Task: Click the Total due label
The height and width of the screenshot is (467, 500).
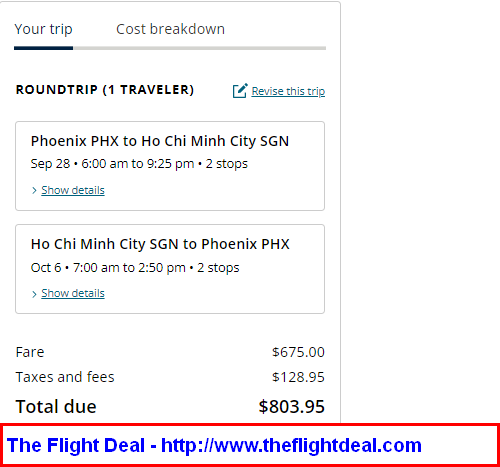Action: click(x=56, y=406)
